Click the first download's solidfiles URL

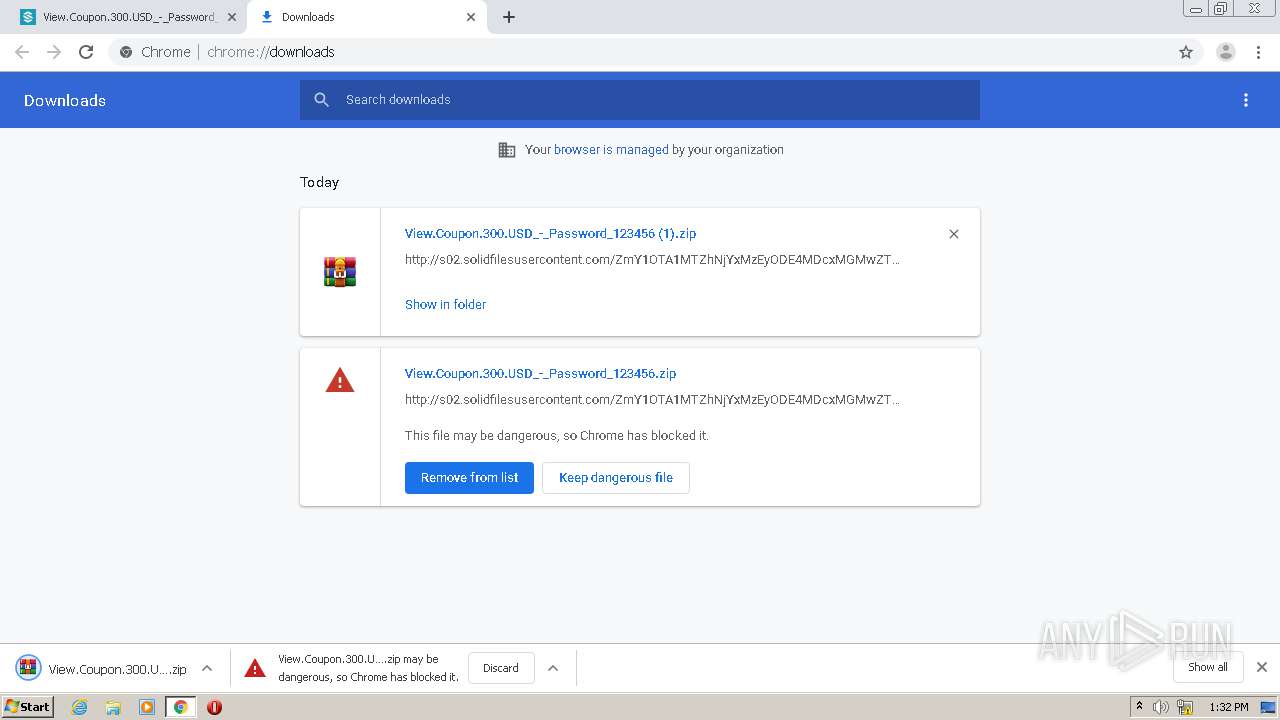(652, 260)
